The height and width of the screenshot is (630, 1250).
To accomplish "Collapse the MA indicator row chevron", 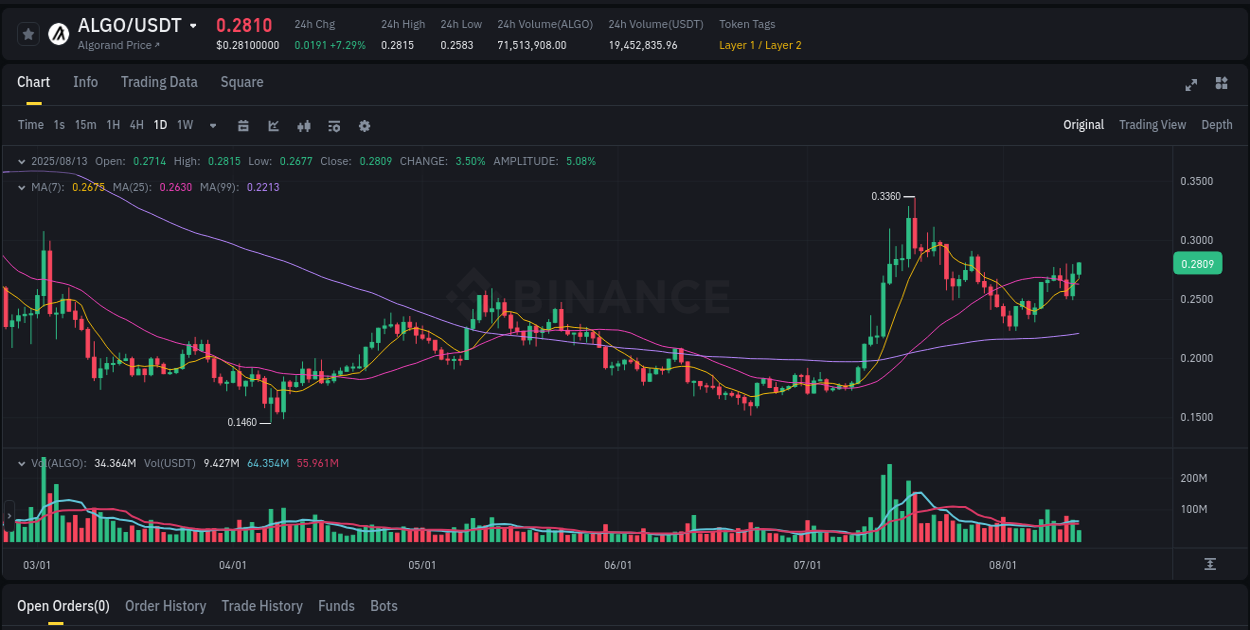I will (x=21, y=187).
